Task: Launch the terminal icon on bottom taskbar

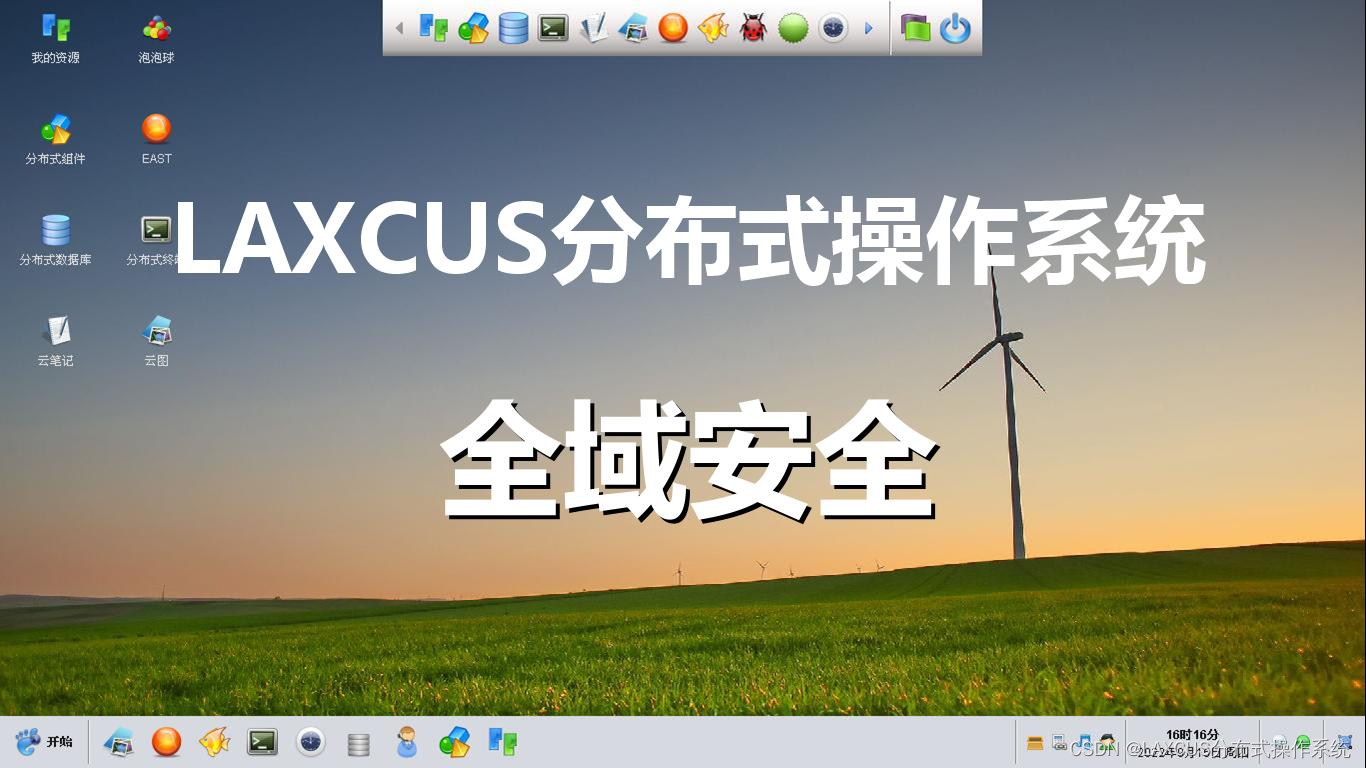Action: click(x=262, y=742)
